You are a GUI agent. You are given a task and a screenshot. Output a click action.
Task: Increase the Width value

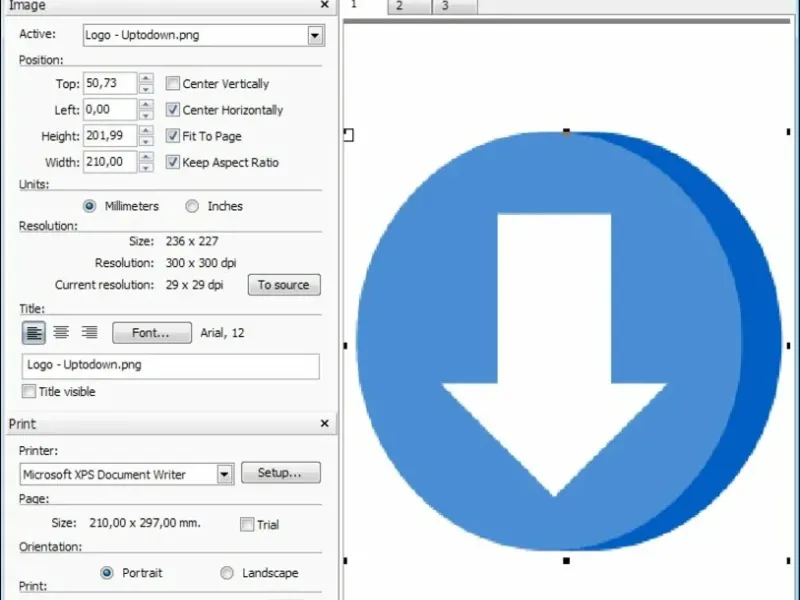(x=146, y=157)
